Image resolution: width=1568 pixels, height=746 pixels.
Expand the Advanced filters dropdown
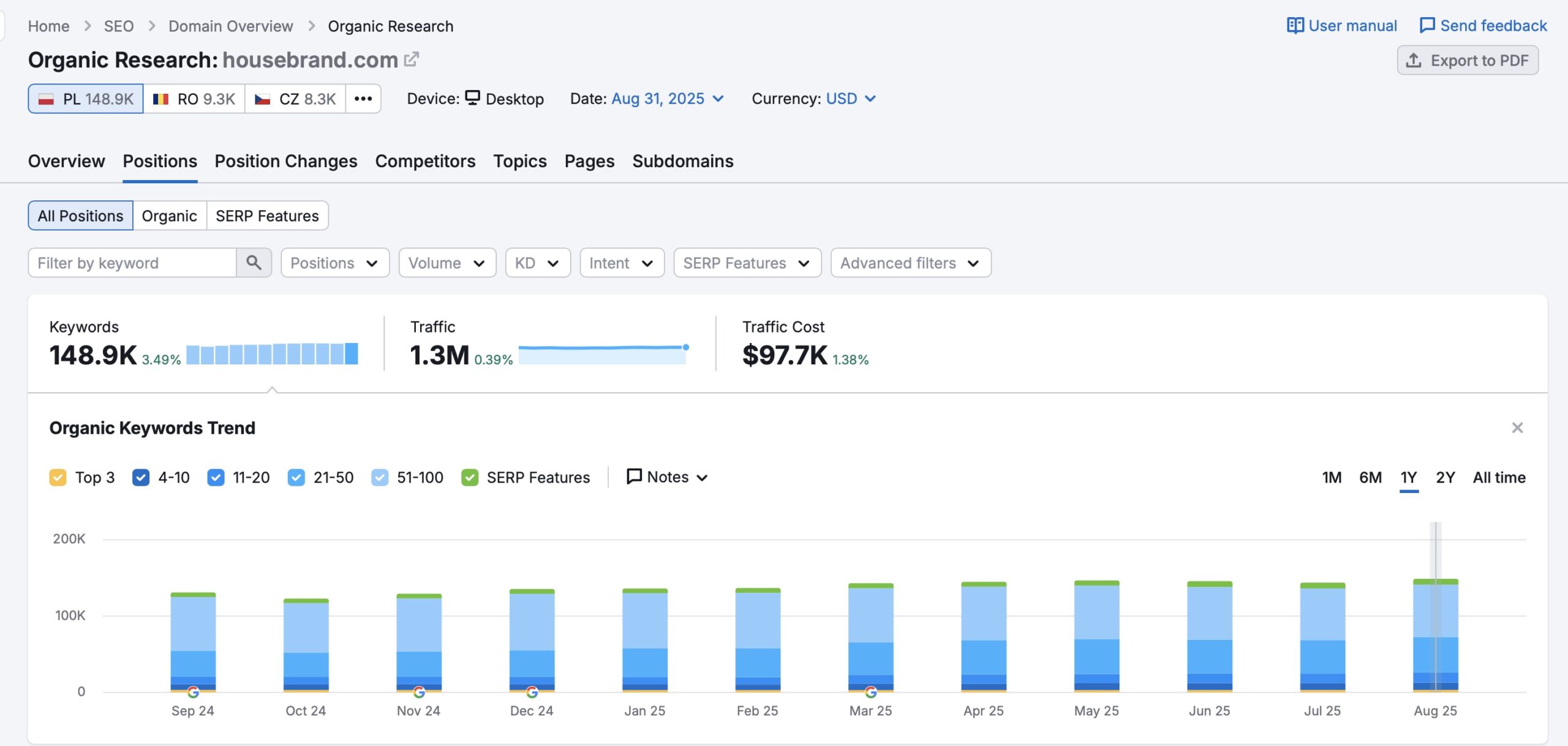[x=911, y=263]
